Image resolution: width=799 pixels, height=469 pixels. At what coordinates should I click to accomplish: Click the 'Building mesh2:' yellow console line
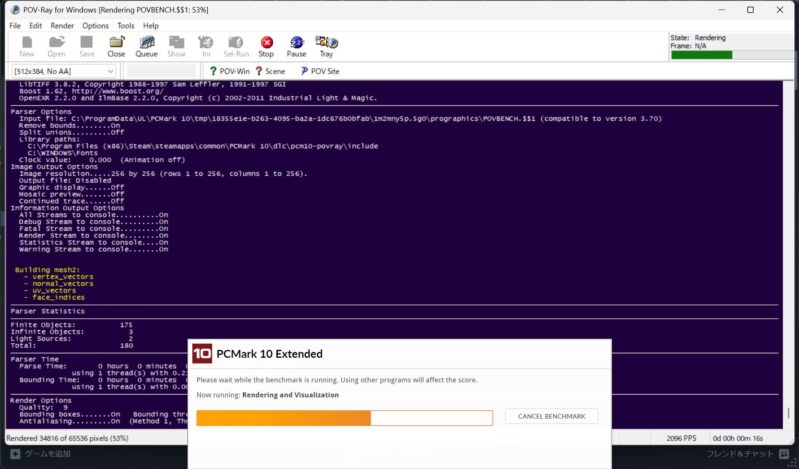(47, 270)
